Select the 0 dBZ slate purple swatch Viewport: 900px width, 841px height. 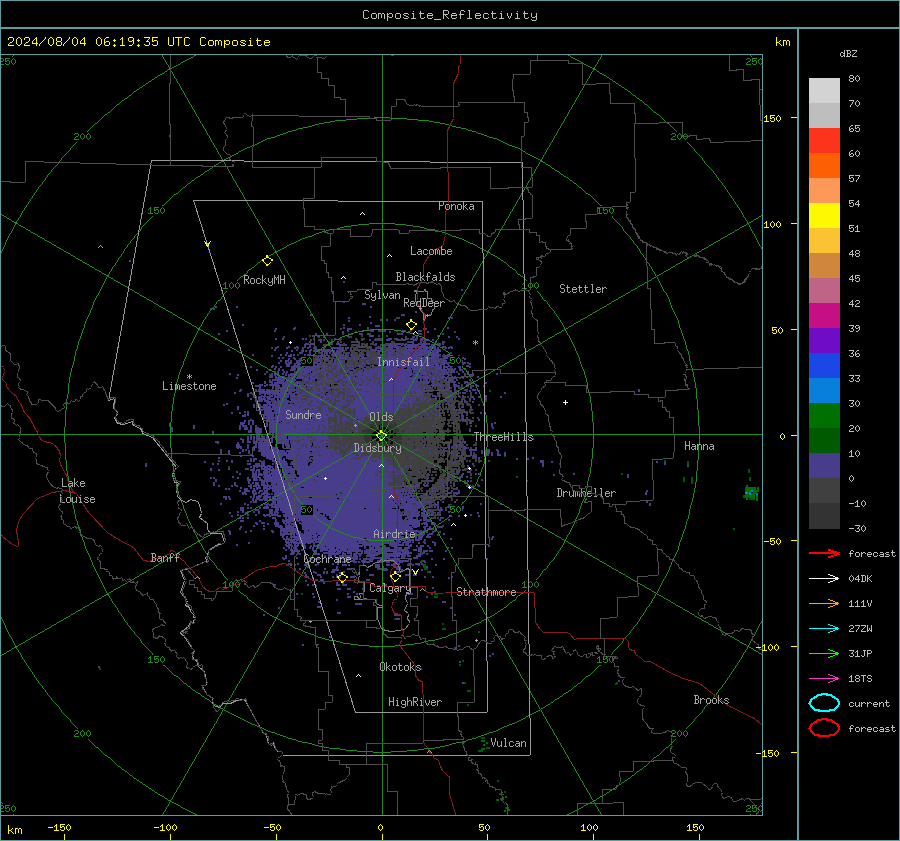[824, 466]
